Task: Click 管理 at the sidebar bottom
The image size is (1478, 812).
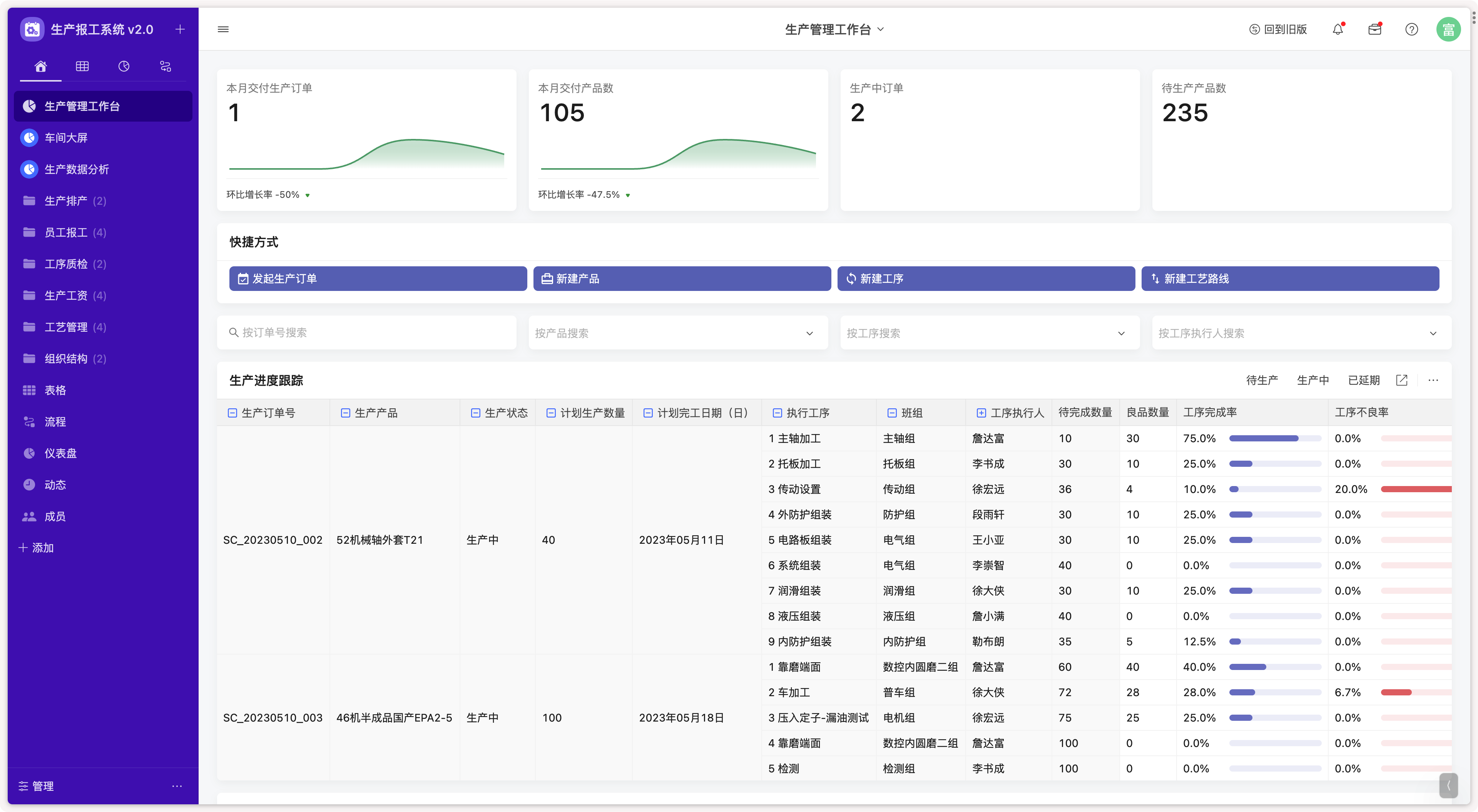Action: [x=36, y=786]
